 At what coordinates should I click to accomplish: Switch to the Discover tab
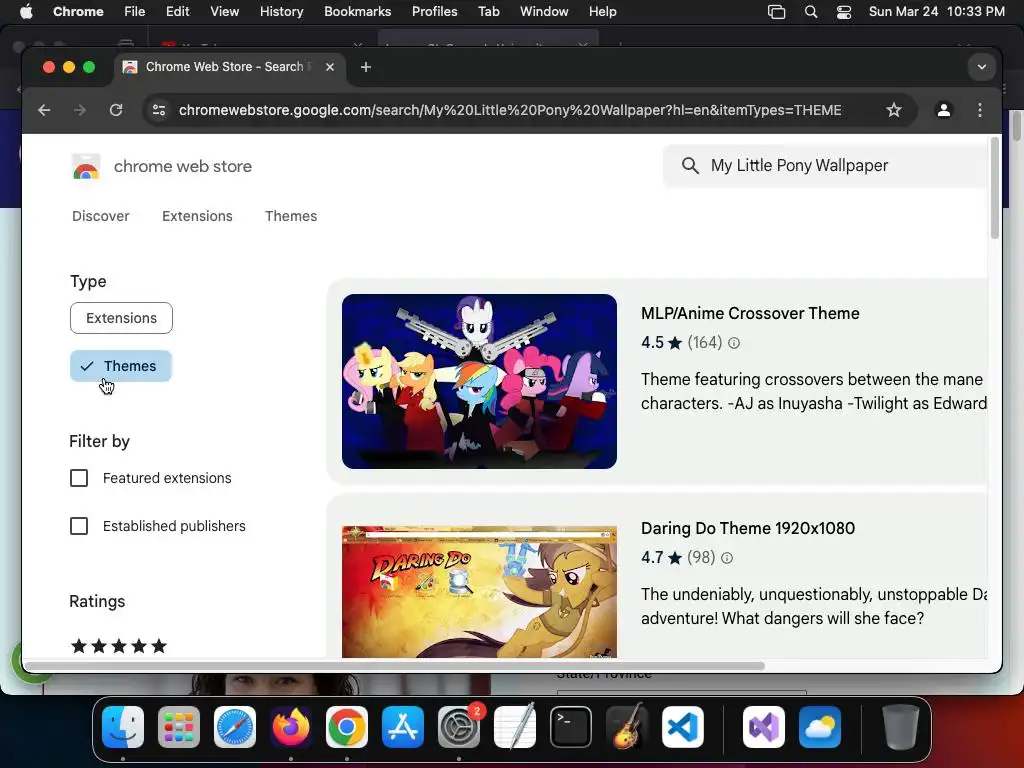[x=101, y=216]
